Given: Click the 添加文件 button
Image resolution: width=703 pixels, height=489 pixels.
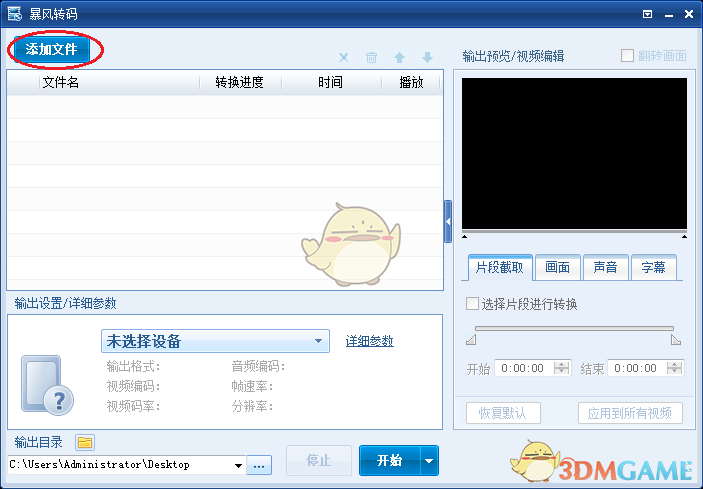Looking at the screenshot, I should click(x=52, y=49).
